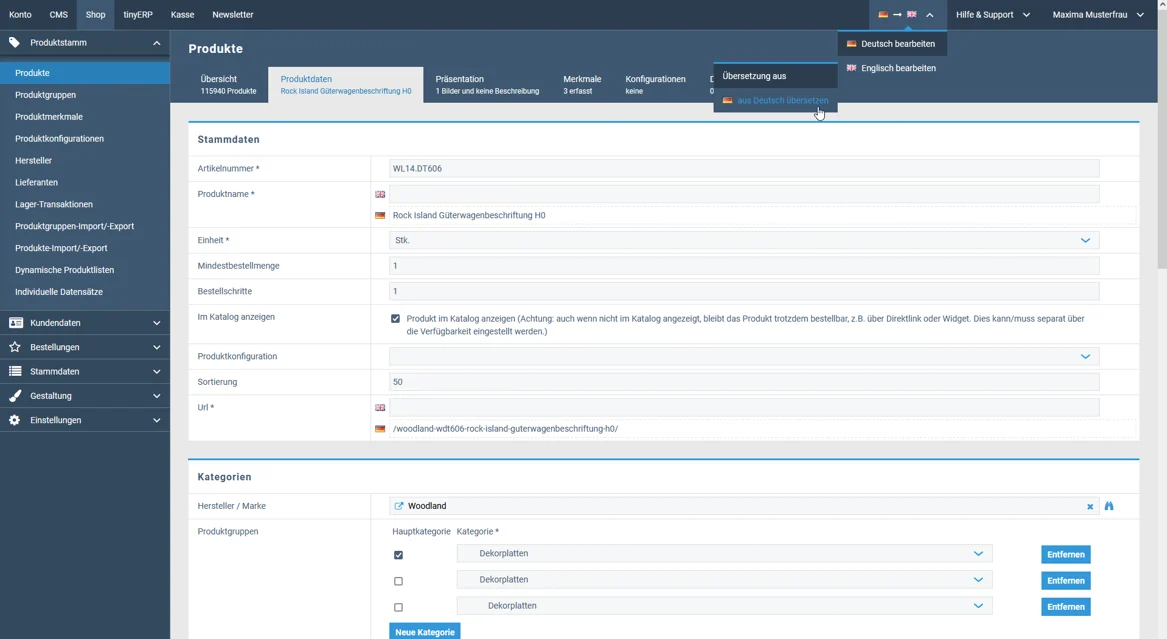
Task: Open Maxima Musterfrau user menu
Action: pyautogui.click(x=1098, y=14)
